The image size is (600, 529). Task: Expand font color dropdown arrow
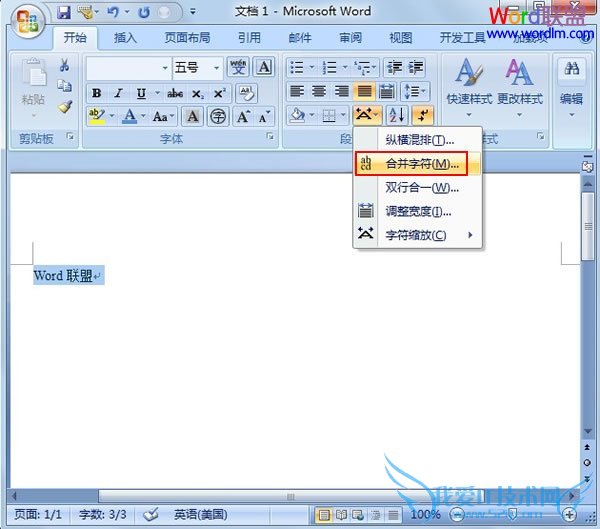(143, 116)
